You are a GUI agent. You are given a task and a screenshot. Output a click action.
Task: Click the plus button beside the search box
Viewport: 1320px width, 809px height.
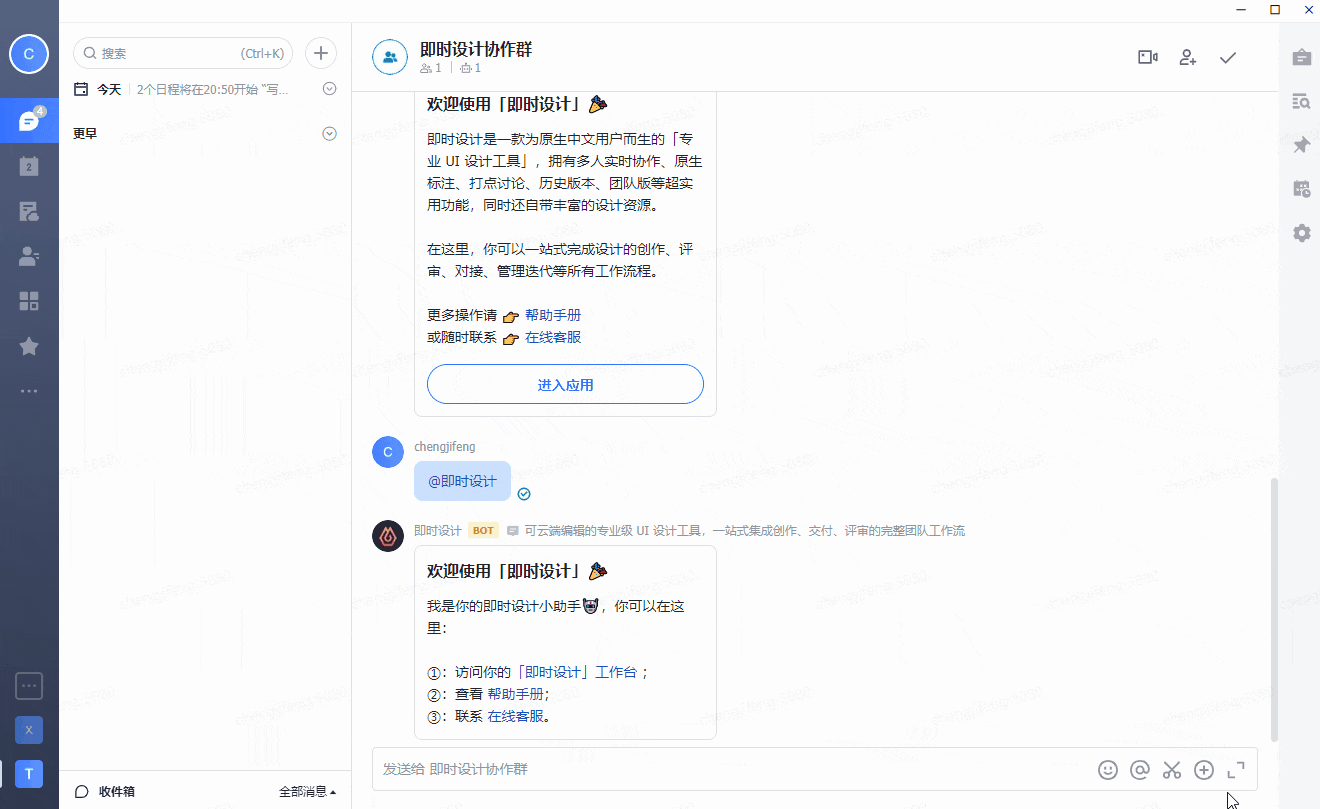click(321, 53)
